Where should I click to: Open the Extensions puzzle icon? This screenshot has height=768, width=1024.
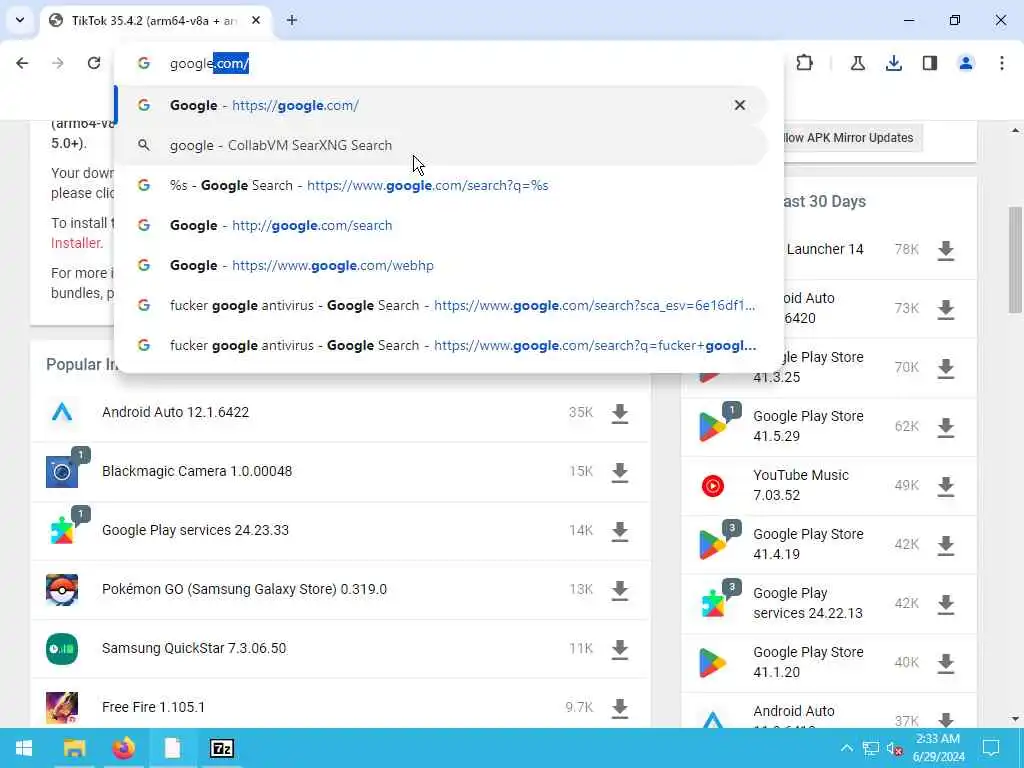click(805, 63)
